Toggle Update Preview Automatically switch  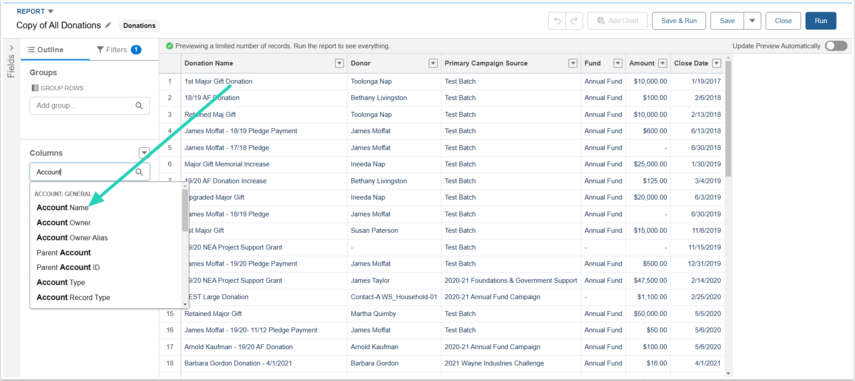coord(836,46)
